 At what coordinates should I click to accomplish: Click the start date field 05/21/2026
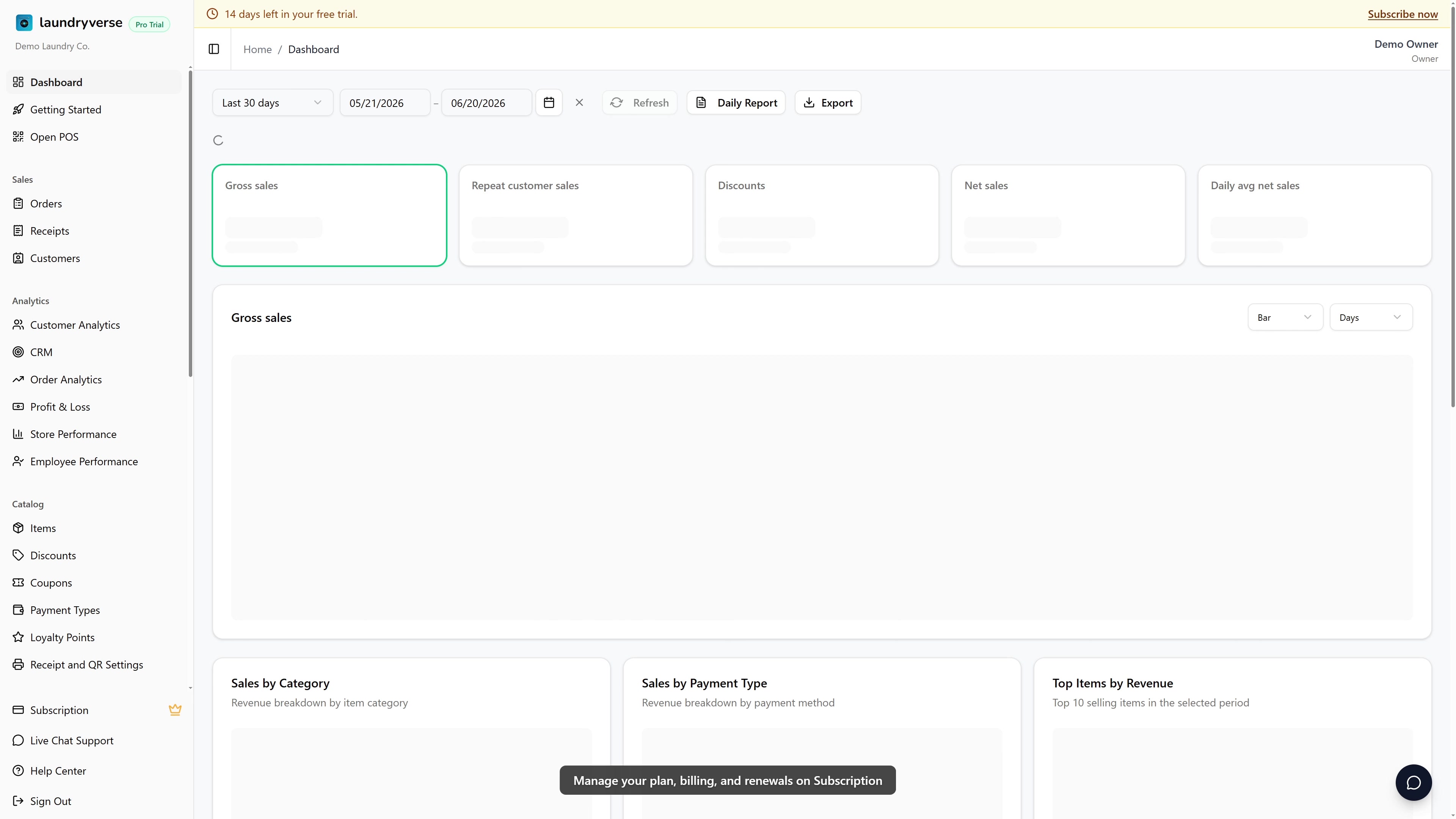pos(385,102)
